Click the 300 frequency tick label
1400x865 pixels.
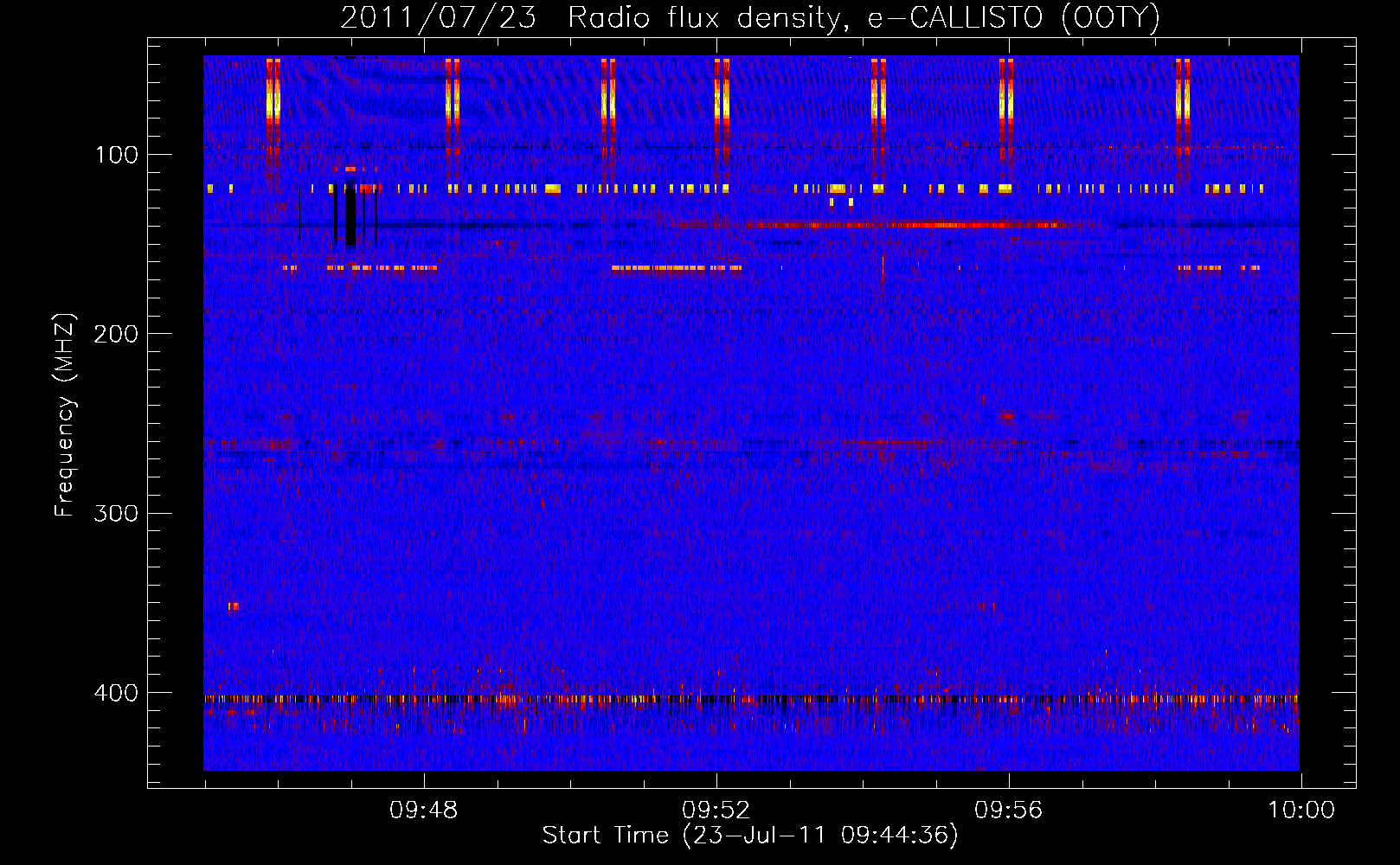point(116,513)
